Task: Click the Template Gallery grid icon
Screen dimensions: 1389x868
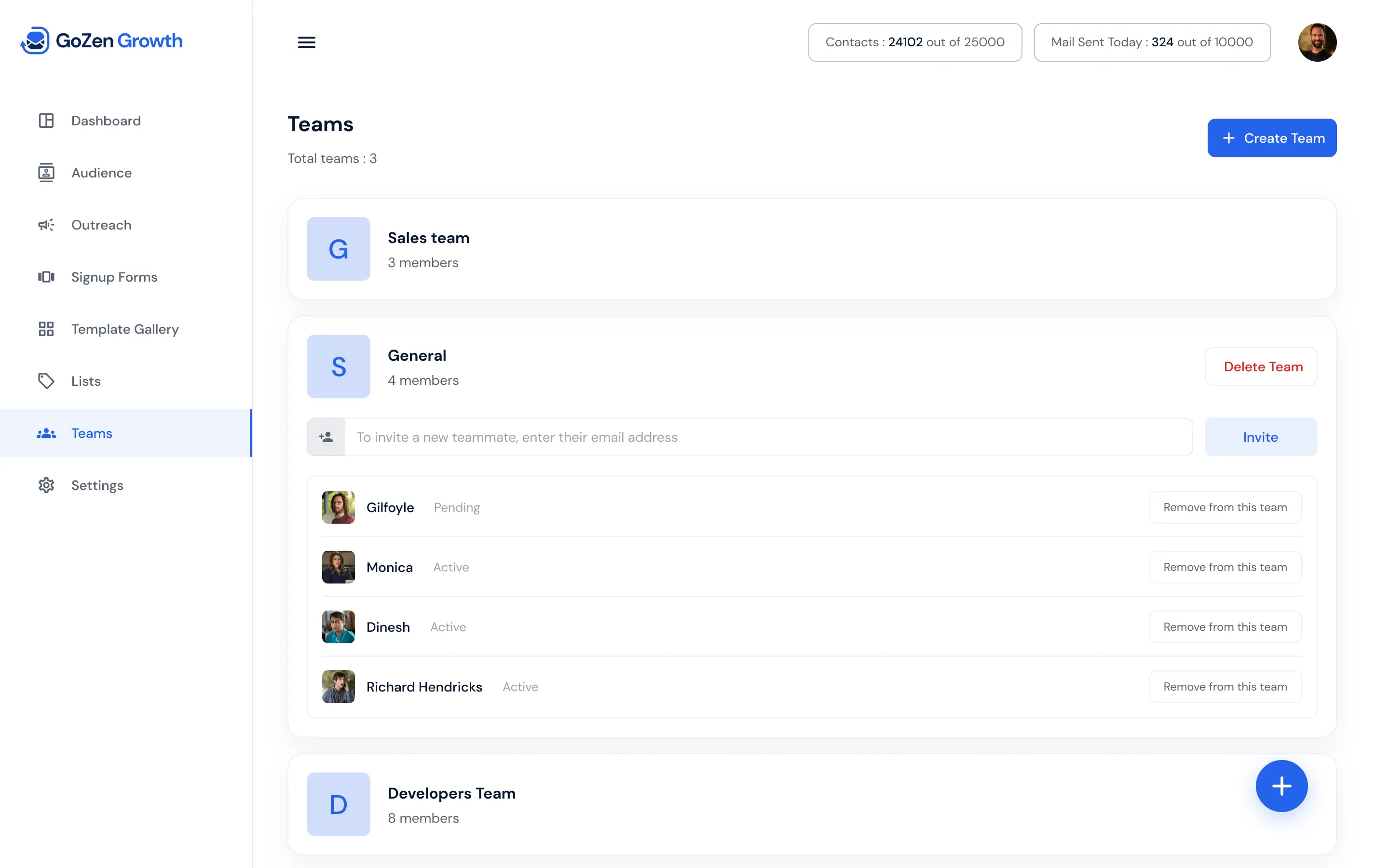Action: coord(46,329)
